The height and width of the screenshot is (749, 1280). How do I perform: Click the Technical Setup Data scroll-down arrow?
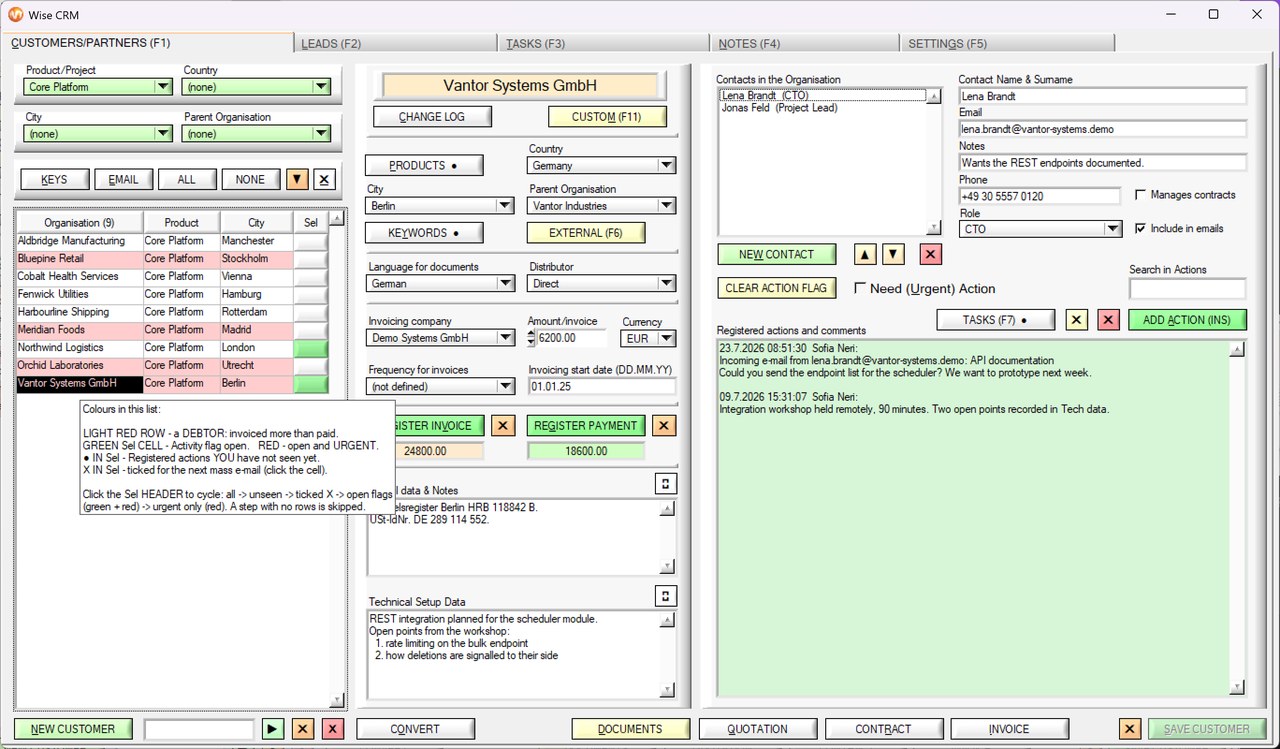pos(667,690)
